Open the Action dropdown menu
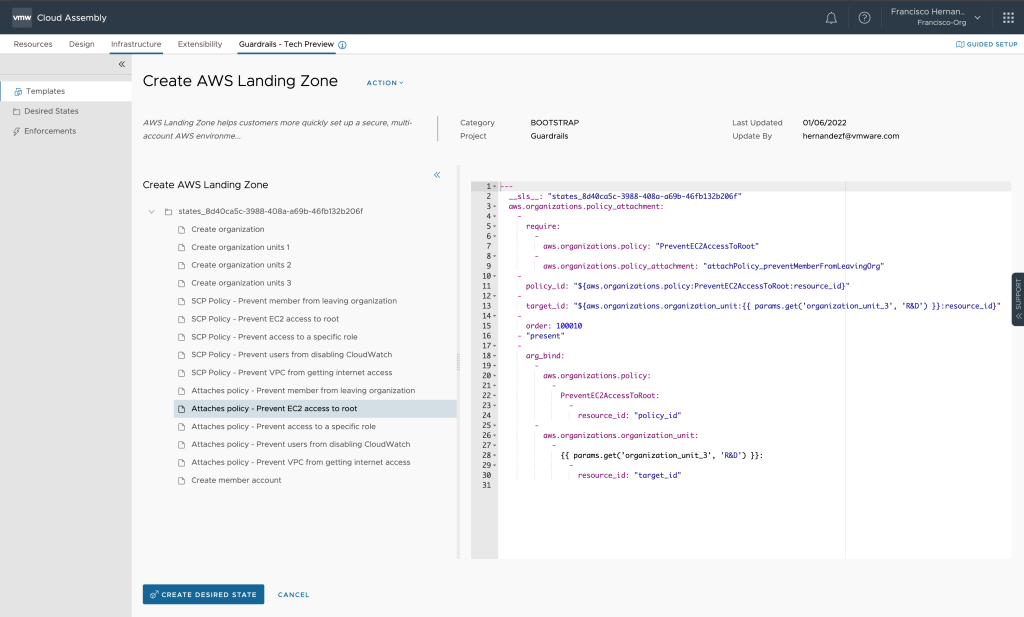 (x=385, y=83)
